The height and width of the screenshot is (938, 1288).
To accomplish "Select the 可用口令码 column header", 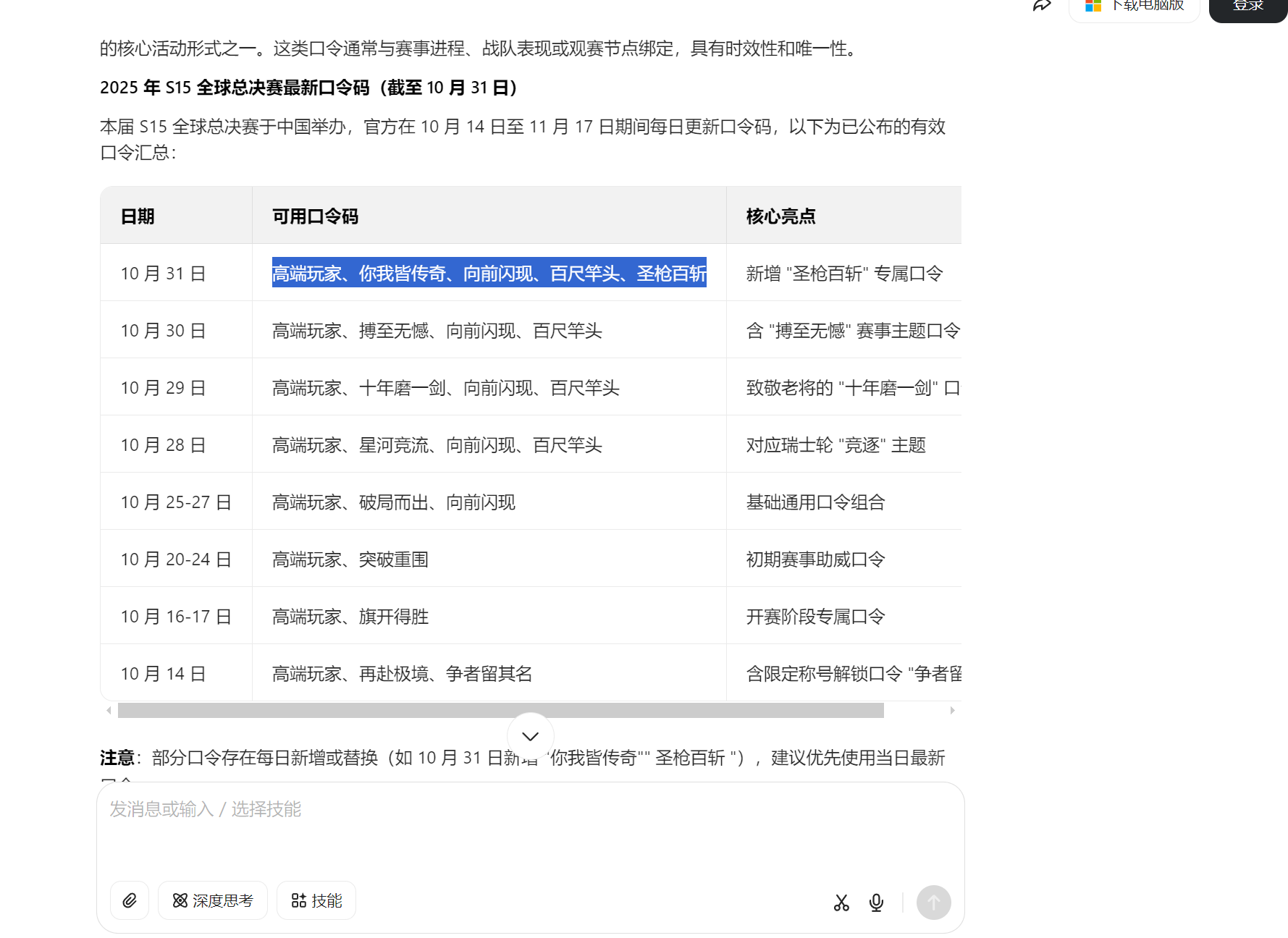I will click(x=314, y=216).
